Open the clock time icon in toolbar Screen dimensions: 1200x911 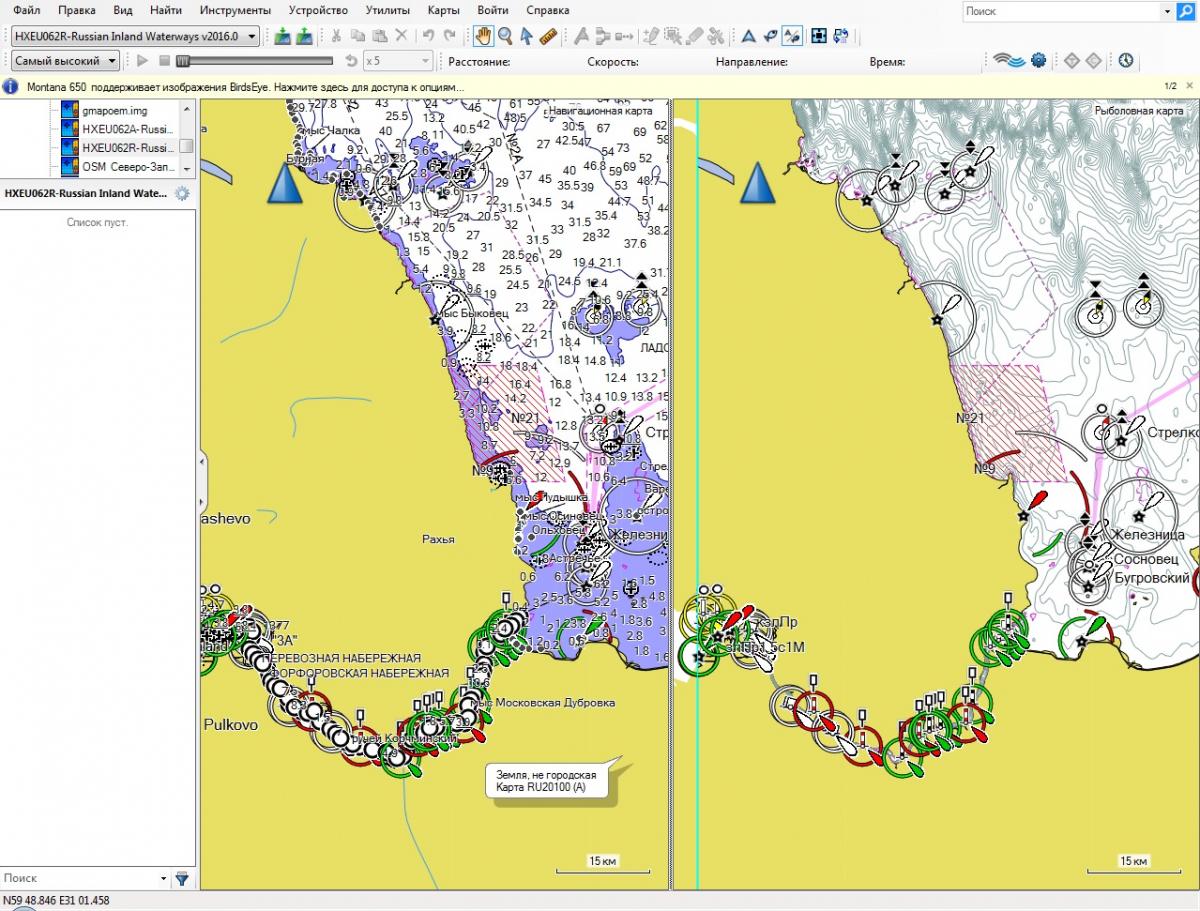[1126, 61]
